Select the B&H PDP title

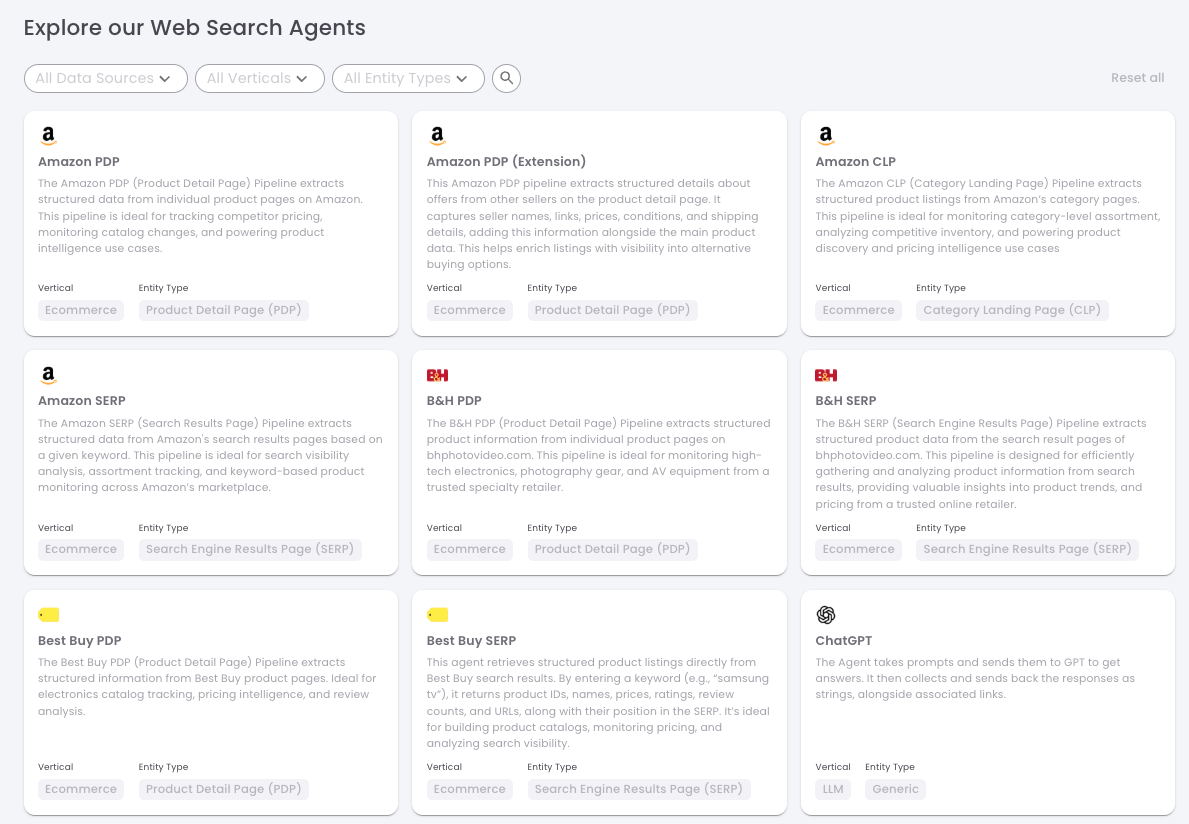click(454, 400)
